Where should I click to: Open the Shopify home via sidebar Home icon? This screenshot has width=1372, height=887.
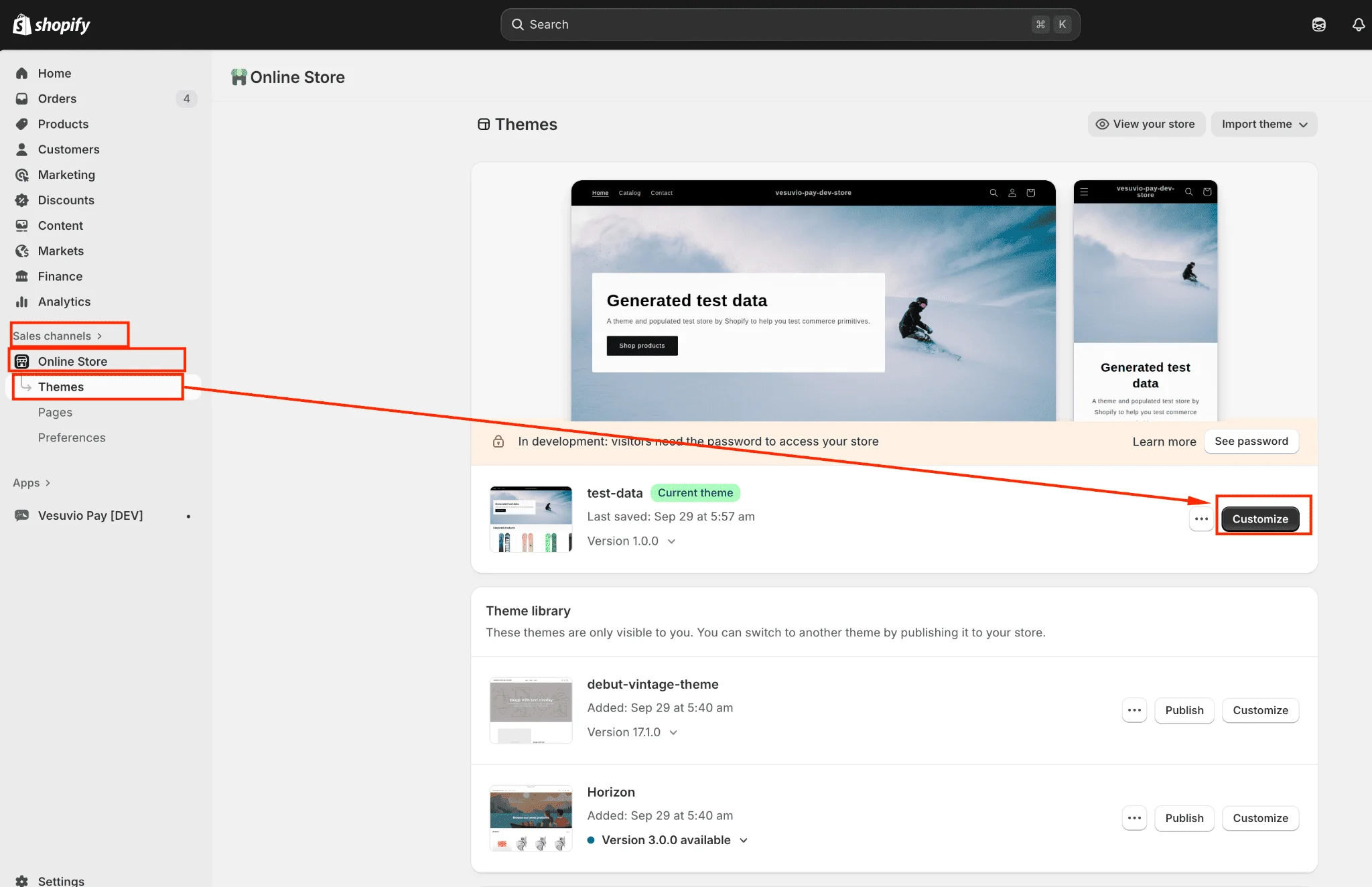point(22,73)
